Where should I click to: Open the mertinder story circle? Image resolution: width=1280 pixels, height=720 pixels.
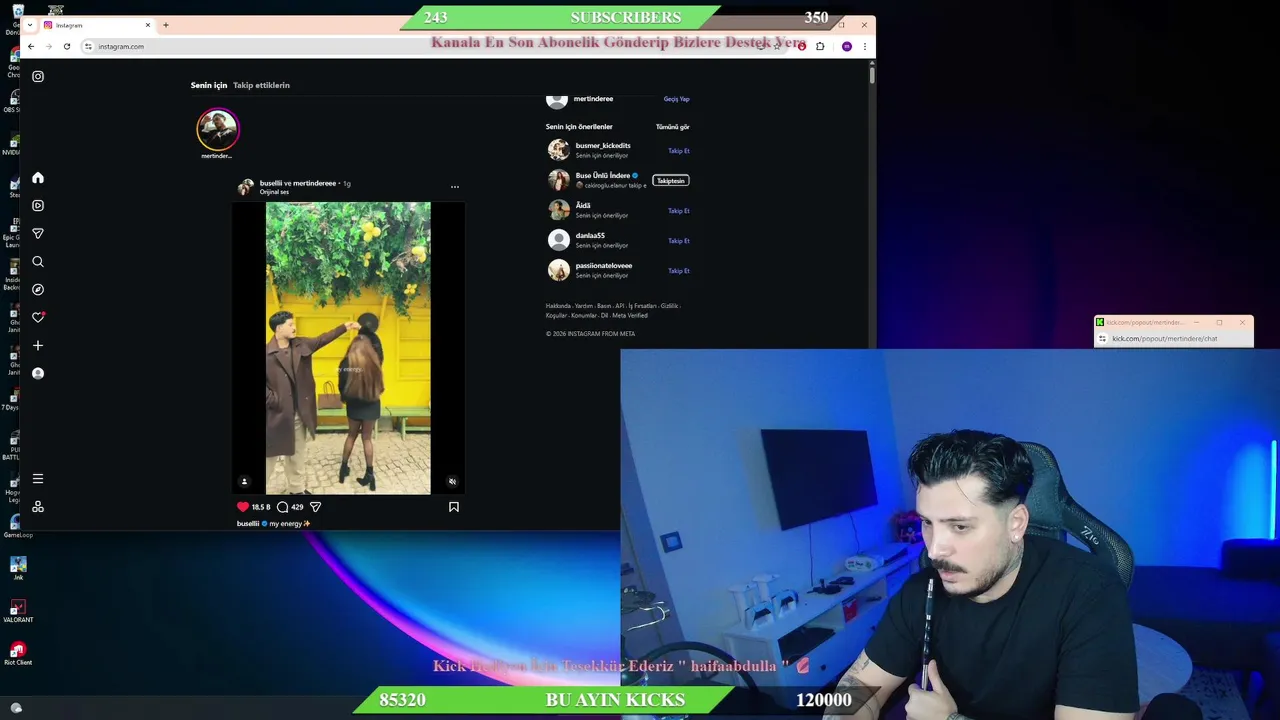point(217,129)
